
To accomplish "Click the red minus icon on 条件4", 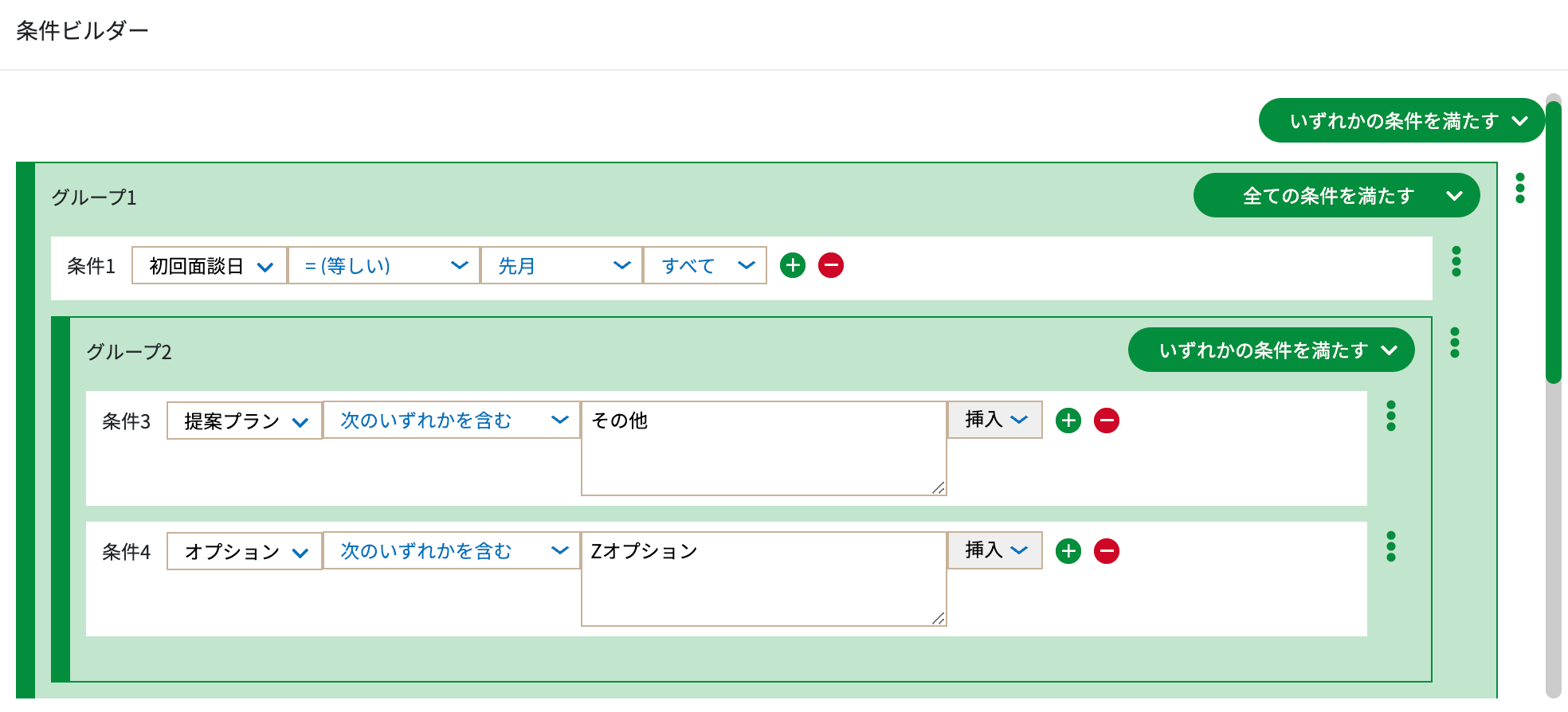I will (x=1107, y=550).
